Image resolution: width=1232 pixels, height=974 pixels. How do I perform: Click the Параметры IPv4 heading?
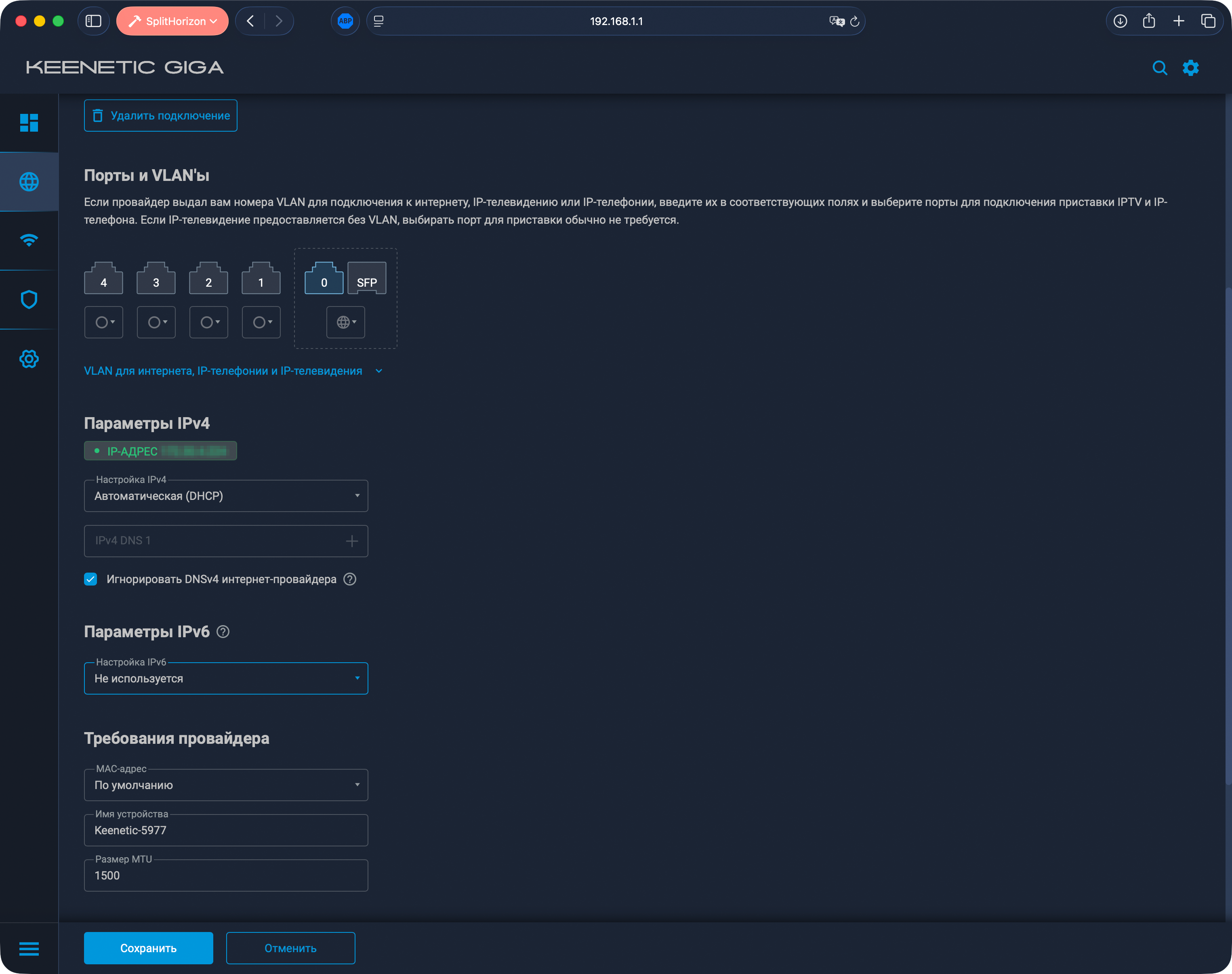(147, 423)
